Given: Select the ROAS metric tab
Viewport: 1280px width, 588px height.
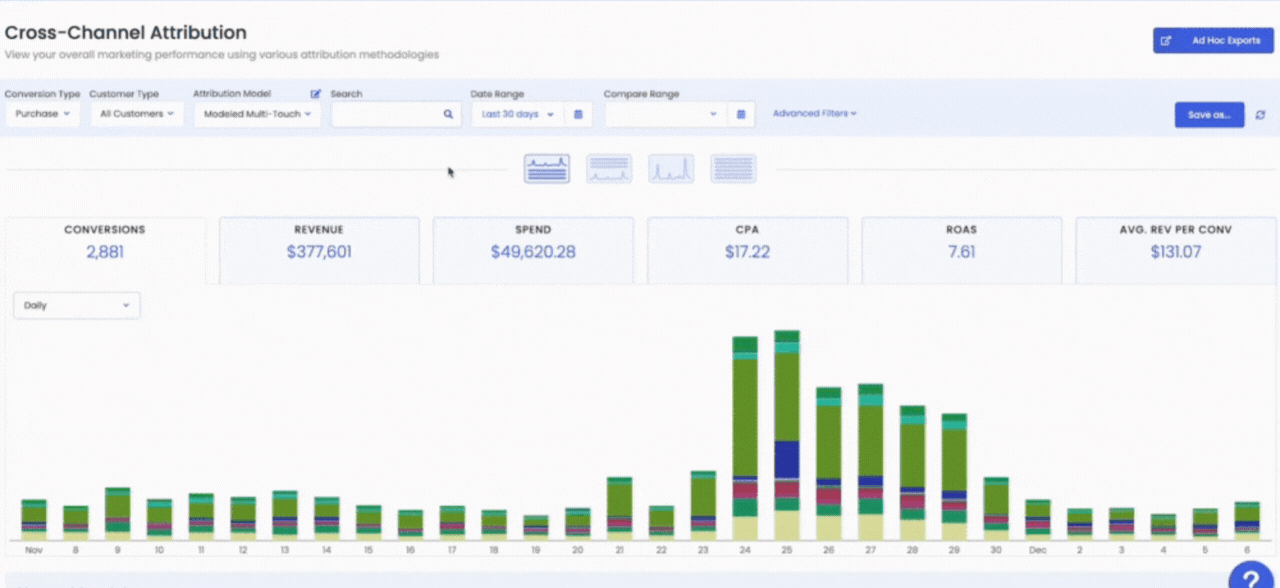Looking at the screenshot, I should tap(961, 242).
